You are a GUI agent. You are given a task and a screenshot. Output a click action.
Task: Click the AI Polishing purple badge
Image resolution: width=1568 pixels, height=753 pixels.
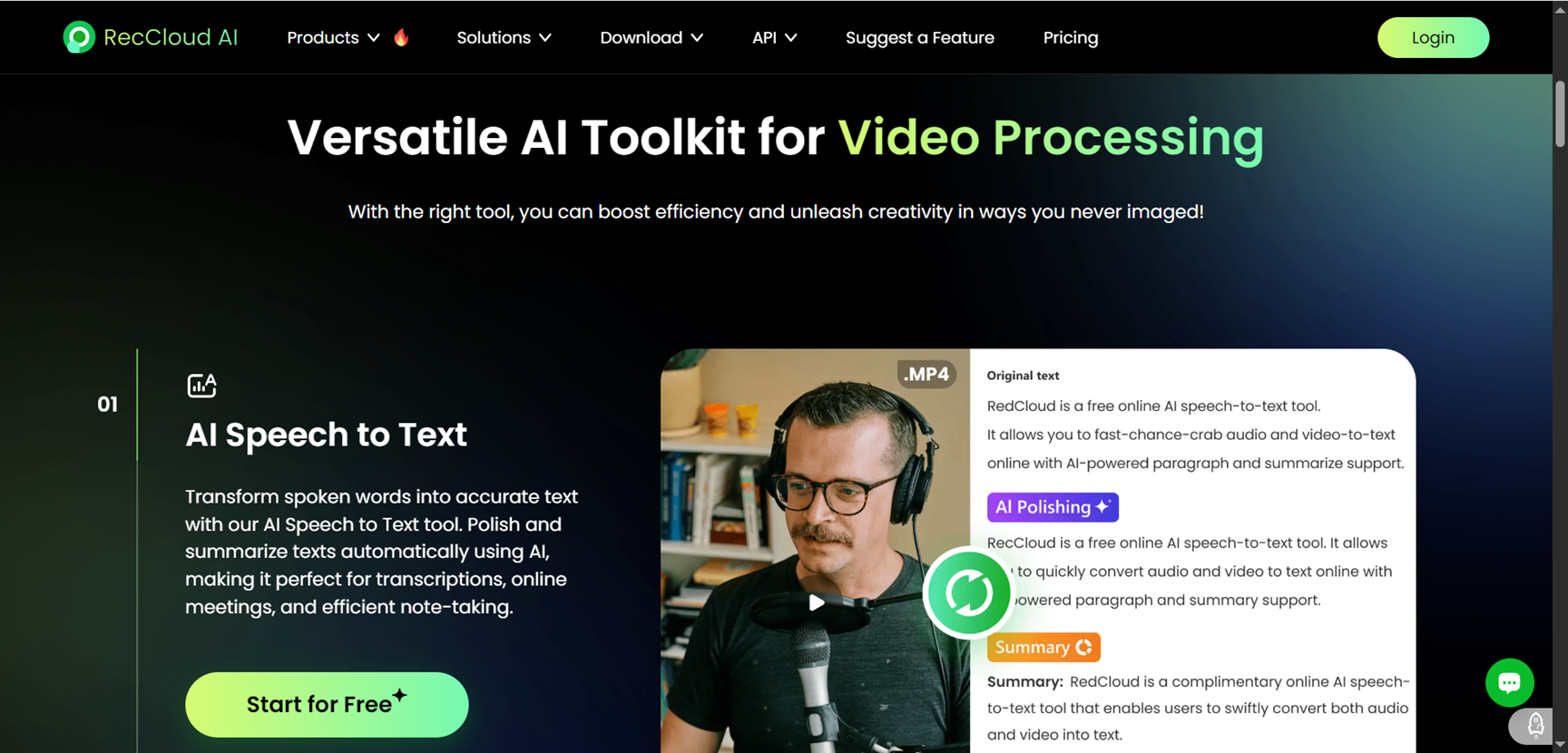1053,507
